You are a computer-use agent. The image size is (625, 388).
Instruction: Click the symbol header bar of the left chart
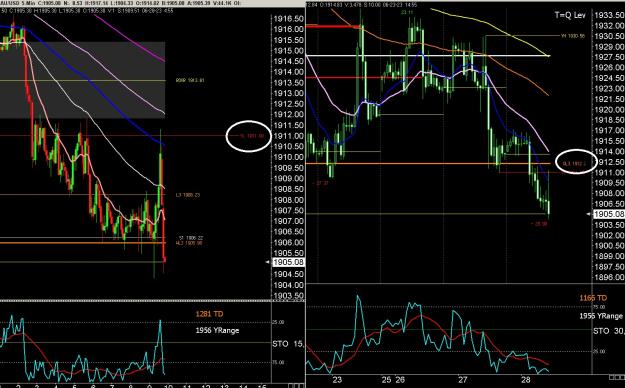click(x=153, y=3)
